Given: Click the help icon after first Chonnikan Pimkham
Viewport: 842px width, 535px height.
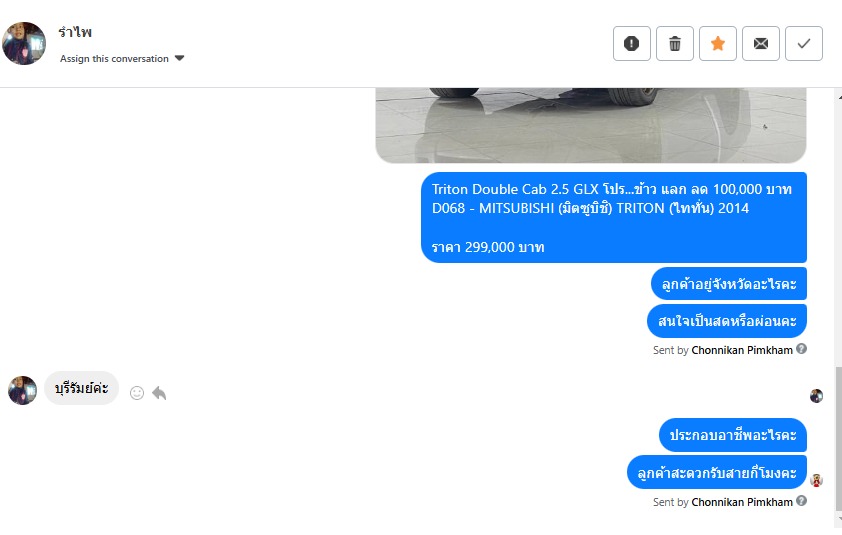Looking at the screenshot, I should tap(801, 349).
